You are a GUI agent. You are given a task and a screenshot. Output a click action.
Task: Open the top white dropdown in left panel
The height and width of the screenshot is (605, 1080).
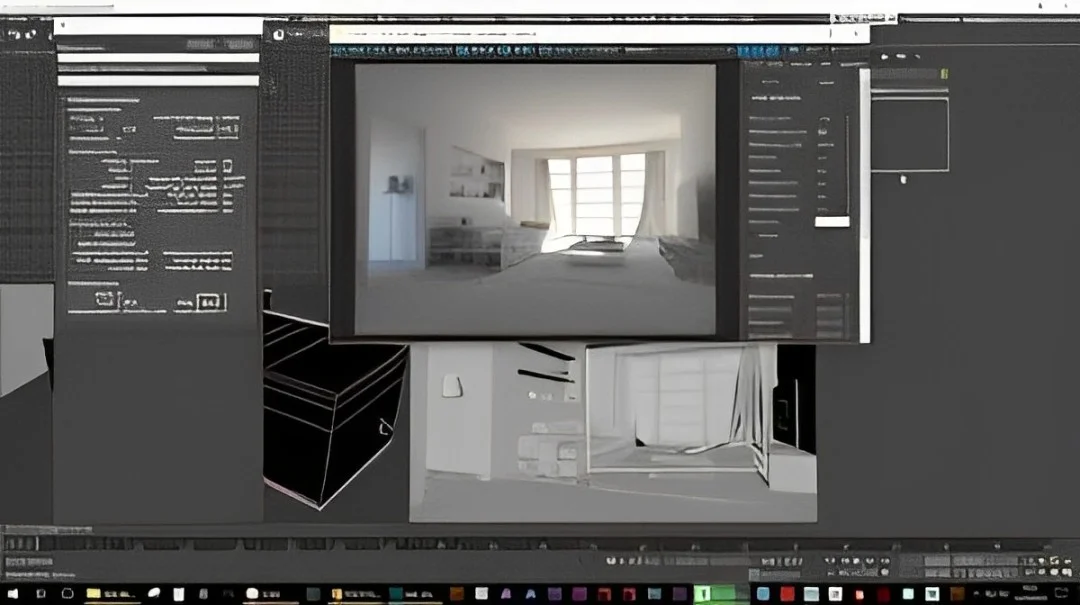(x=157, y=27)
